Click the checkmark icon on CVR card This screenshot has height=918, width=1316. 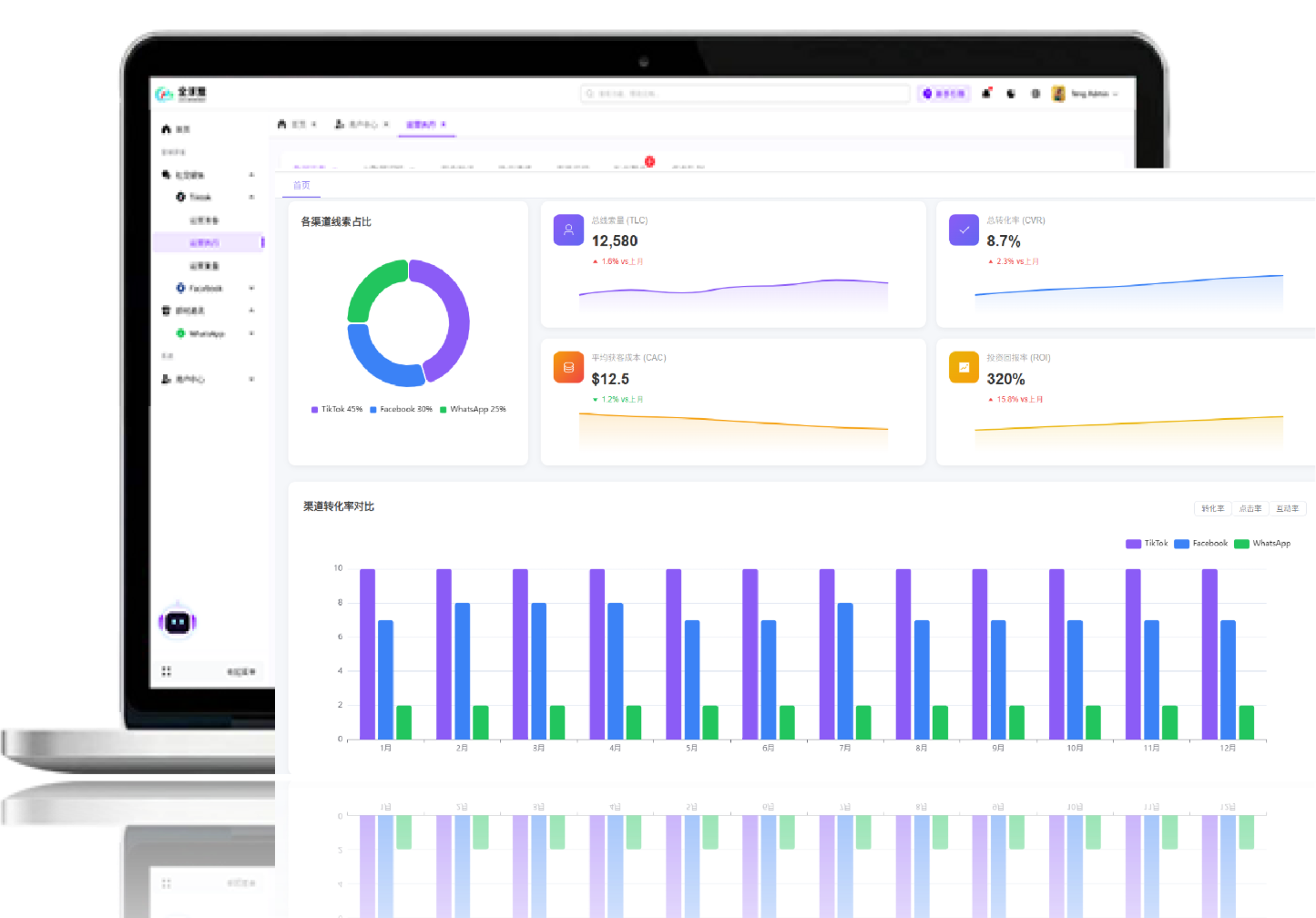click(964, 230)
